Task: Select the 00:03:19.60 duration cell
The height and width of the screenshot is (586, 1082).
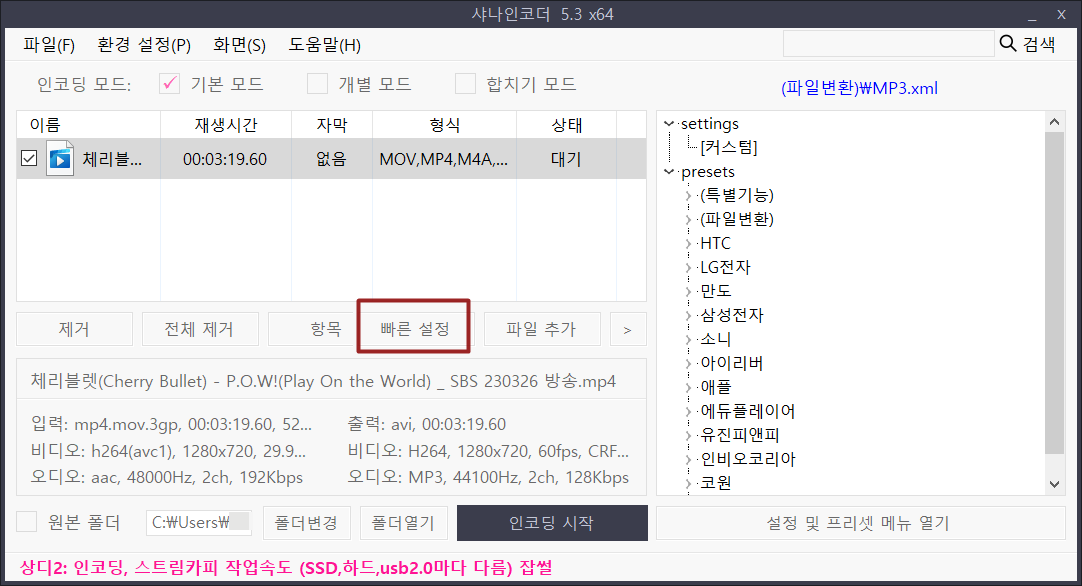Action: click(x=225, y=159)
